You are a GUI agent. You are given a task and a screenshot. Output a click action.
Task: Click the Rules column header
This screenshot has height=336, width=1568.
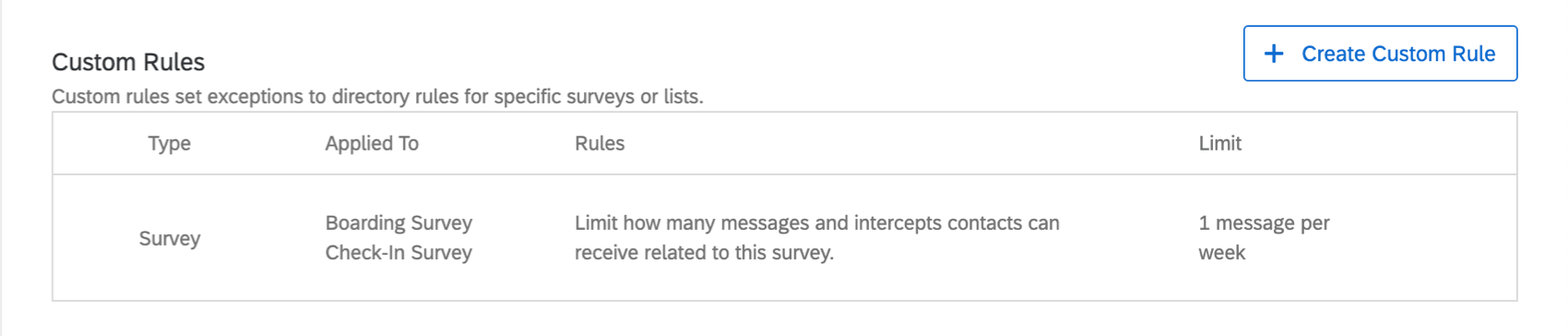tap(600, 143)
